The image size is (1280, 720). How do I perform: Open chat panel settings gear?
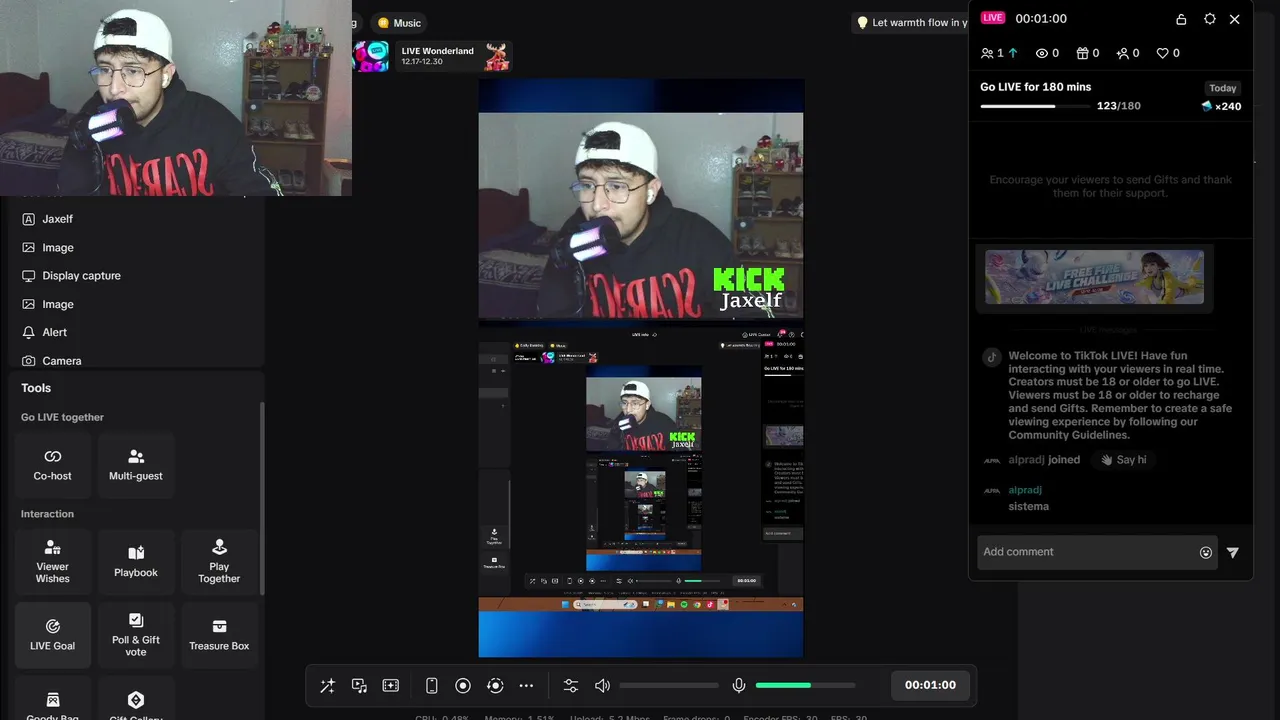pos(1210,19)
